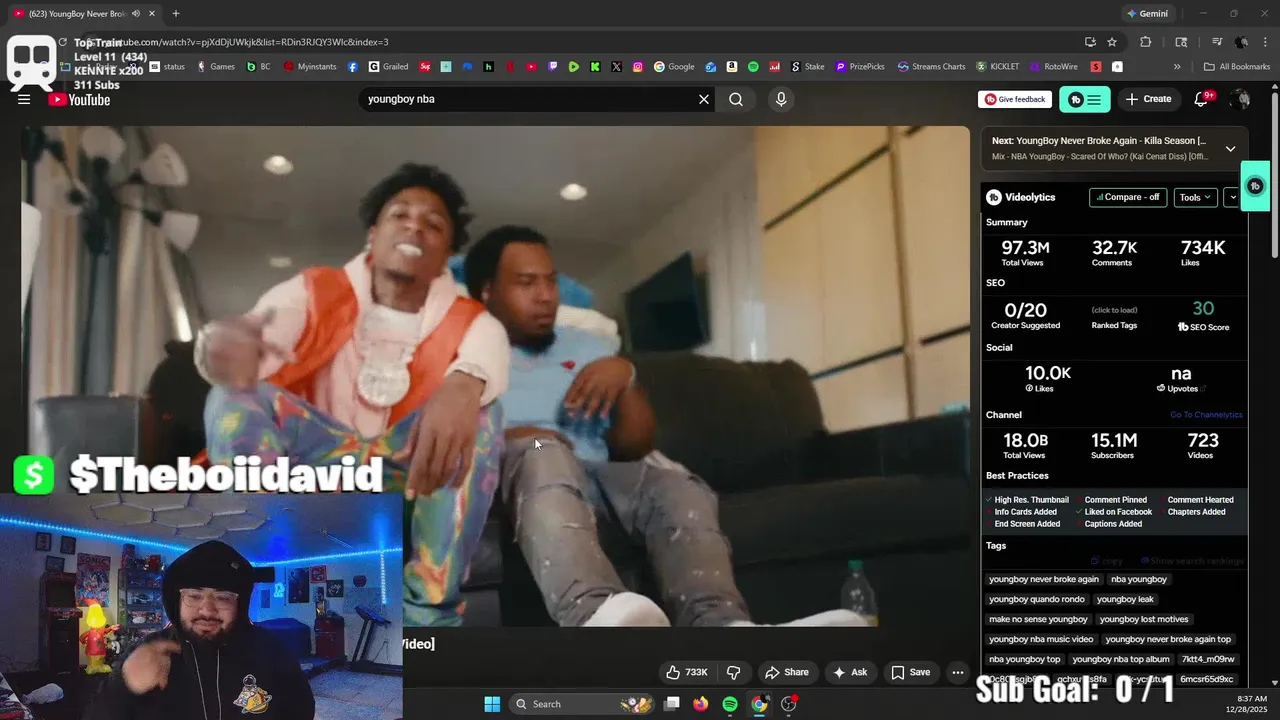The image size is (1280, 720).
Task: Open the RotoWire bookmark
Action: [1053, 67]
